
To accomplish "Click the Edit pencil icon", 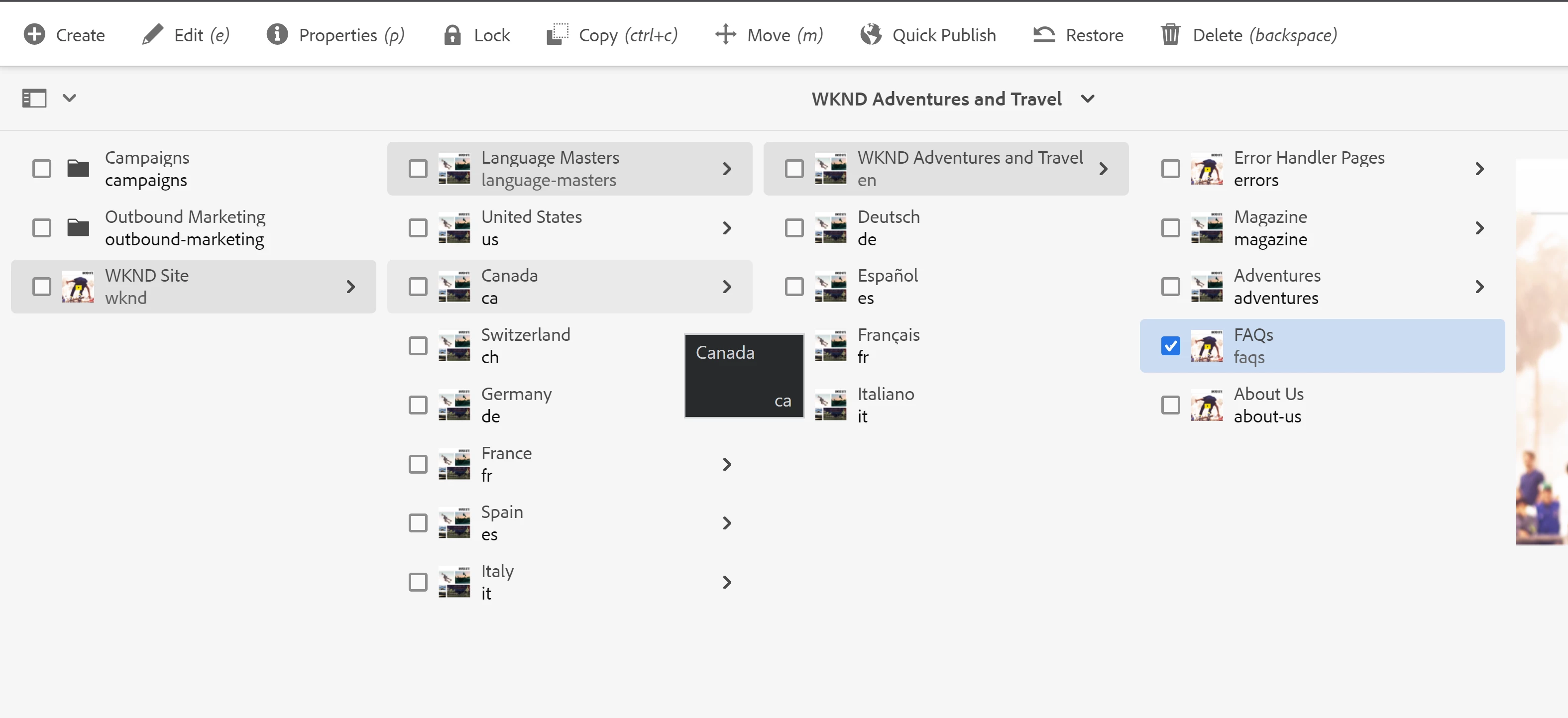I will [152, 35].
